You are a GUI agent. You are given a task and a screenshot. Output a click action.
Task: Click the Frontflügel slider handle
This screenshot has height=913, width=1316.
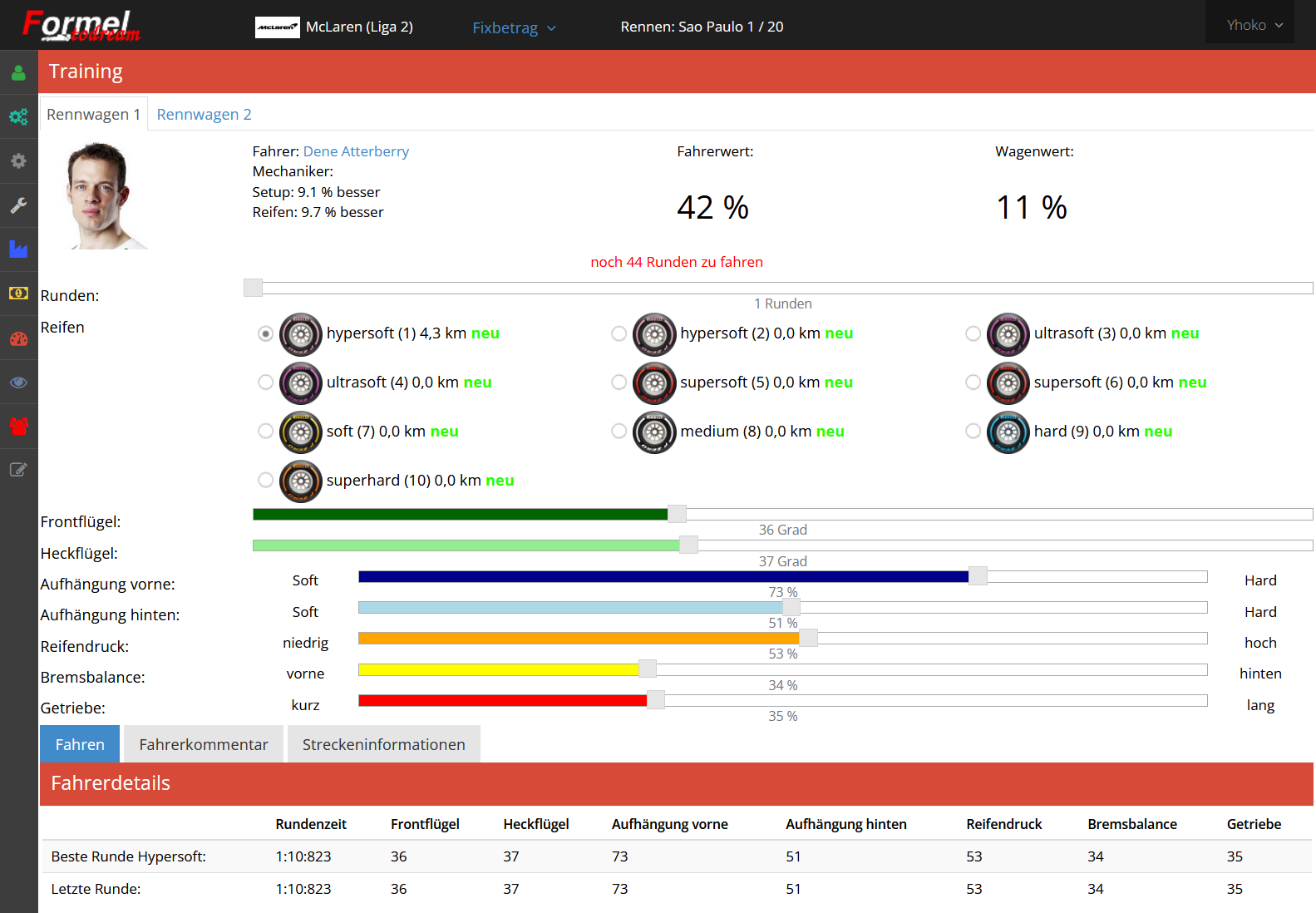(677, 514)
